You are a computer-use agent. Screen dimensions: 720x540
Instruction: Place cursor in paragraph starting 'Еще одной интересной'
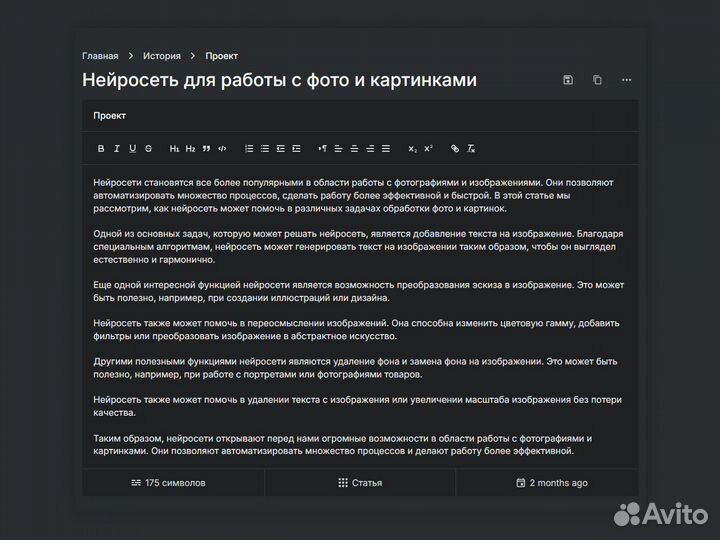(359, 291)
